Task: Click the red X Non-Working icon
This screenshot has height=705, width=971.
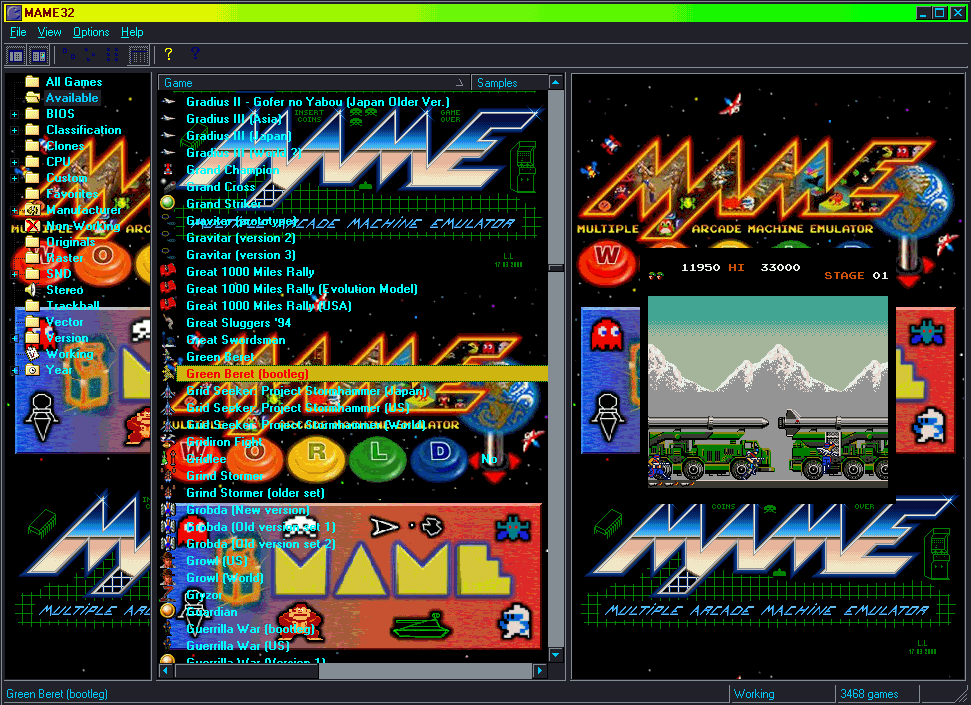Action: point(33,226)
